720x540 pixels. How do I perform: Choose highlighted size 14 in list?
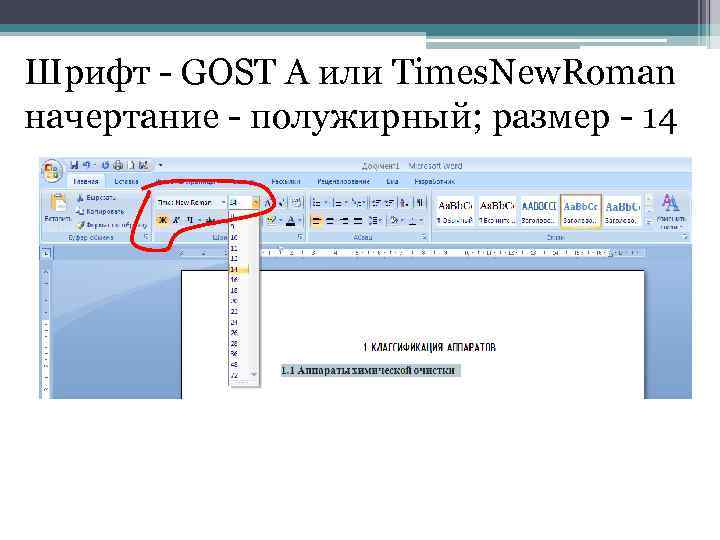(239, 270)
